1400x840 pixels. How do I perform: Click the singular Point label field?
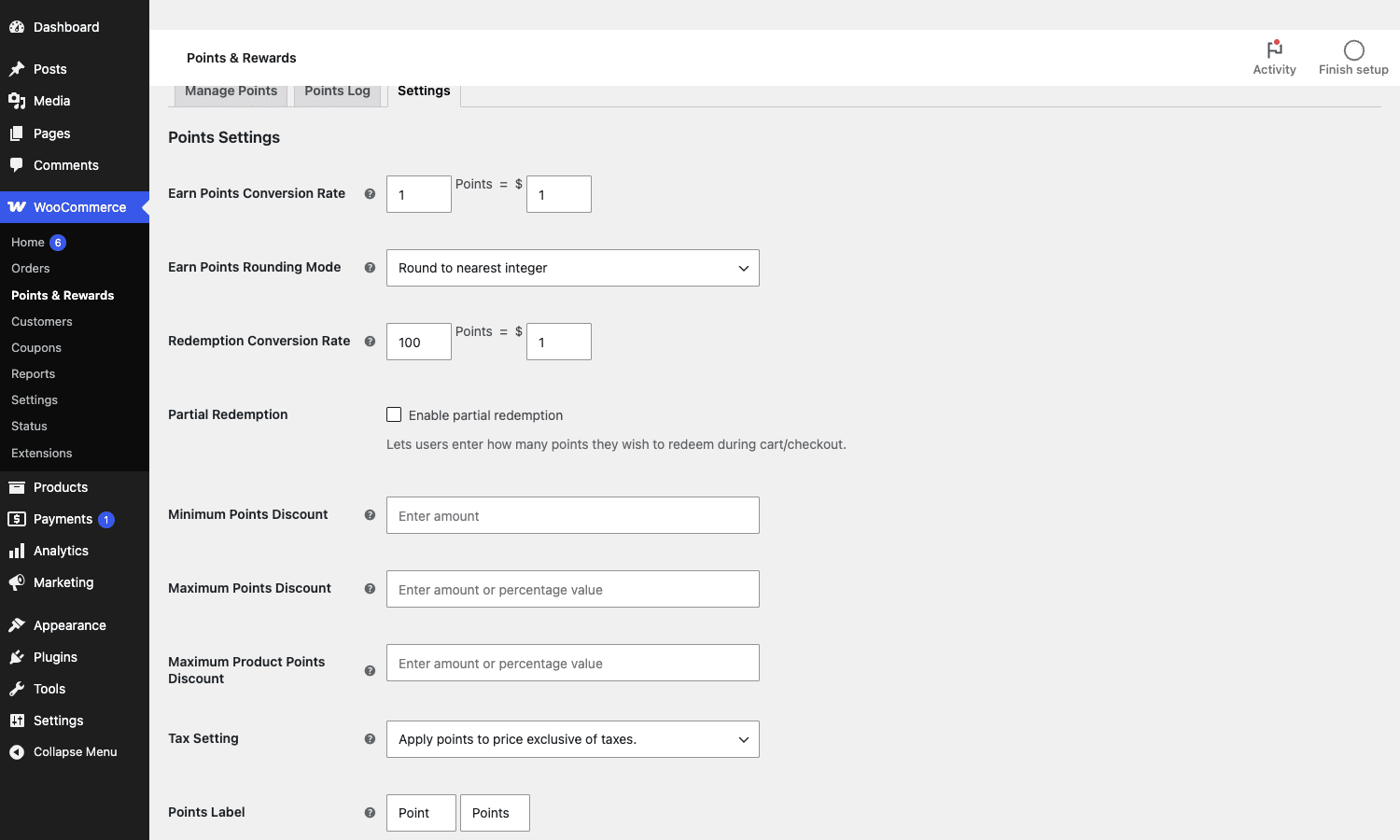421,813
